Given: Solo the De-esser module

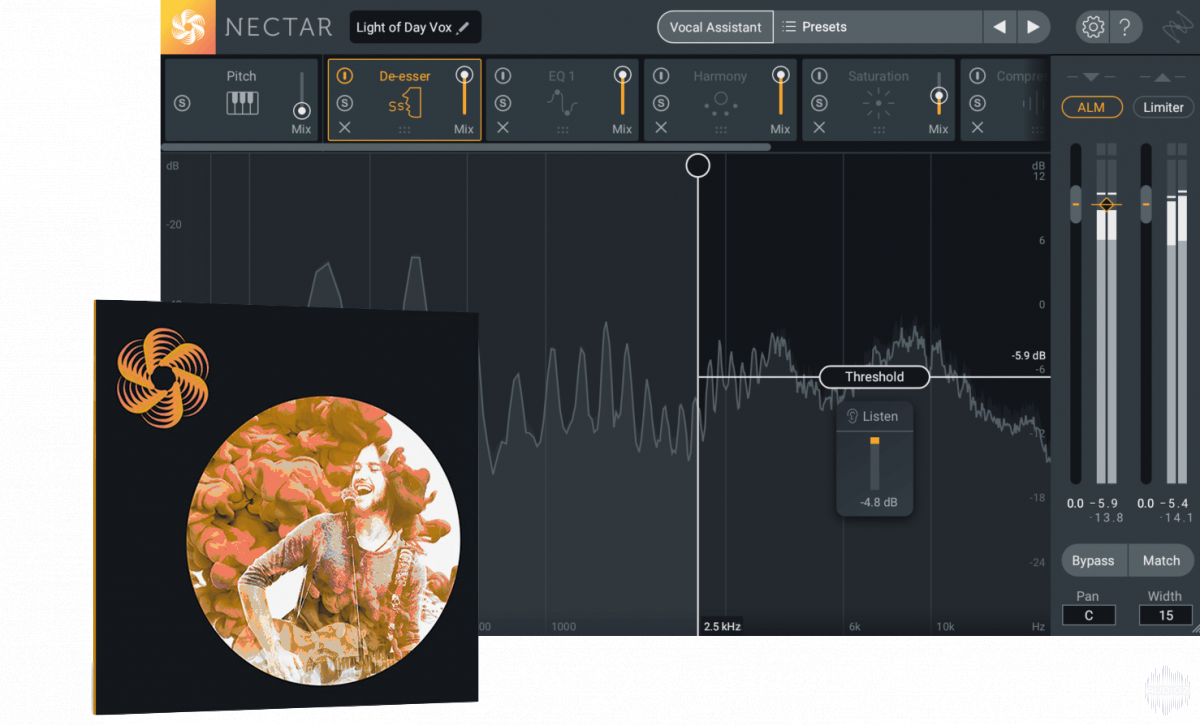Looking at the screenshot, I should click(x=344, y=103).
